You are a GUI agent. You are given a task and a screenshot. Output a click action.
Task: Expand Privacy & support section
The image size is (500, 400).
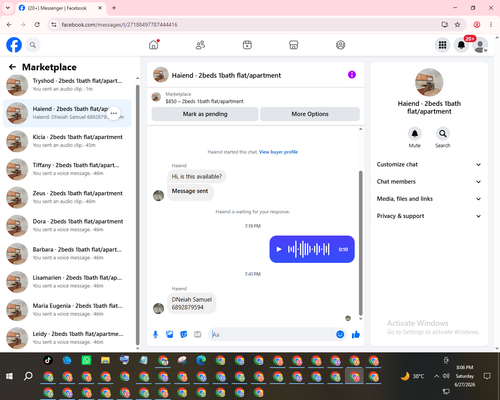tap(429, 216)
